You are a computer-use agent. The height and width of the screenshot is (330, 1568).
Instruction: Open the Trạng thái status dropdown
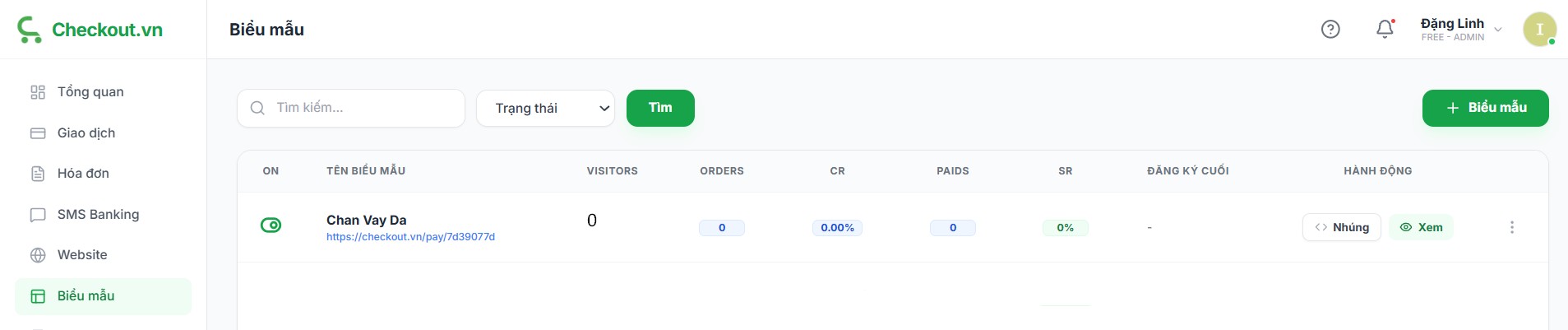tap(545, 109)
